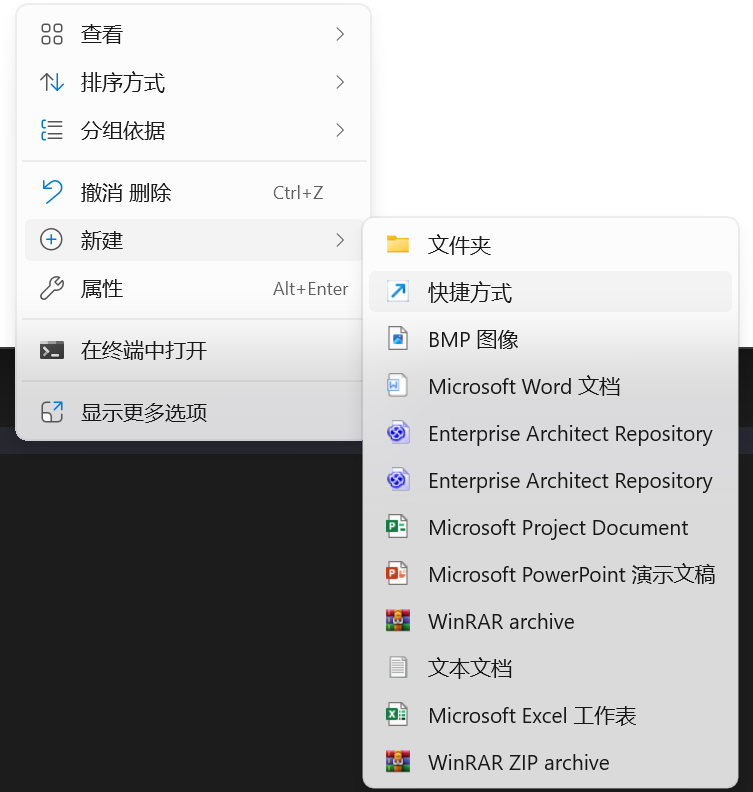Click the second Enterprise Architect Repository icon
Screen dimensions: 753x792
coord(398,480)
